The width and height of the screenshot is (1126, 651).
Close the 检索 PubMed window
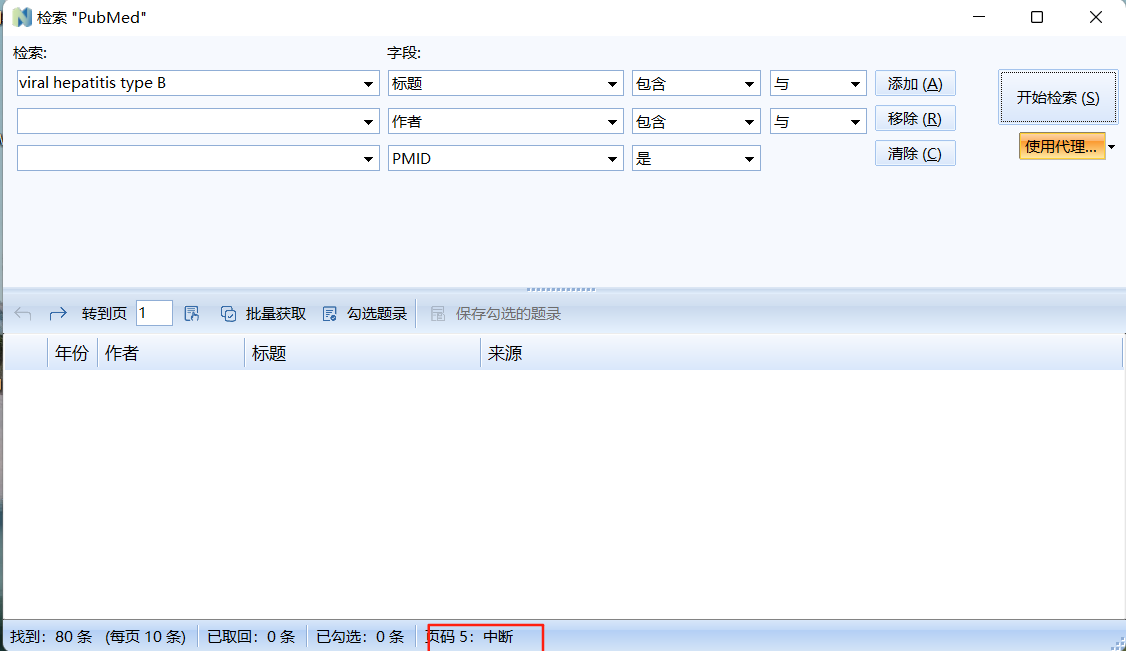click(x=1096, y=17)
